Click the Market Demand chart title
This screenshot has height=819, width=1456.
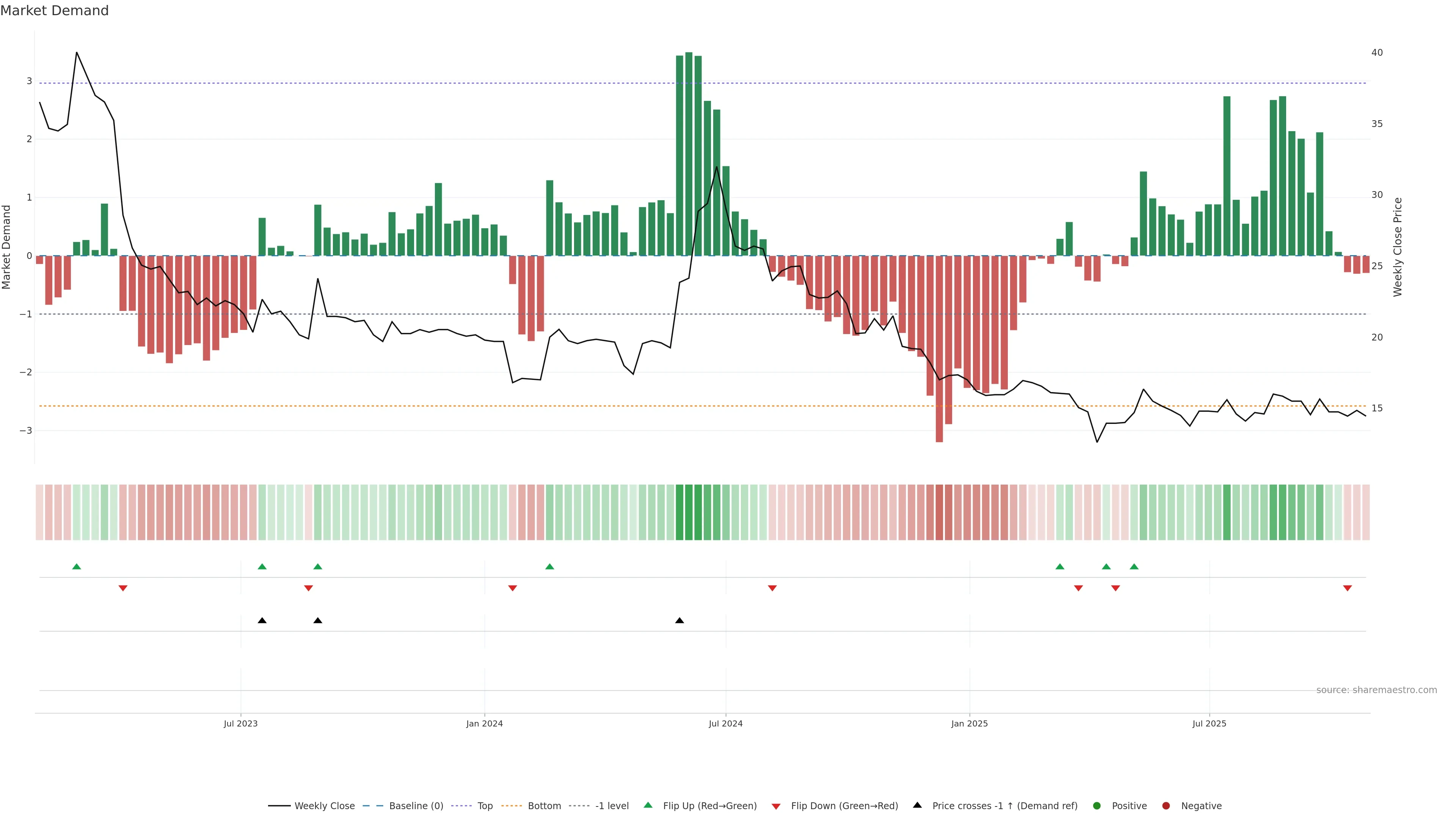[x=54, y=11]
